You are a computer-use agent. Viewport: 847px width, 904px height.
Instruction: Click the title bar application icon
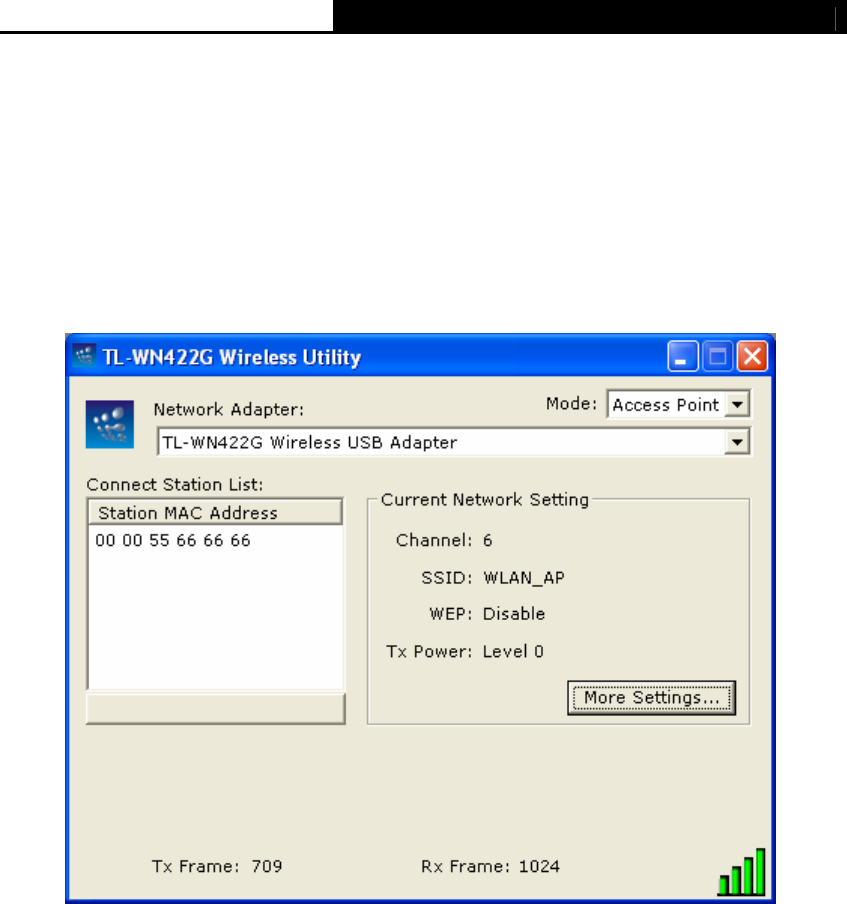point(84,356)
